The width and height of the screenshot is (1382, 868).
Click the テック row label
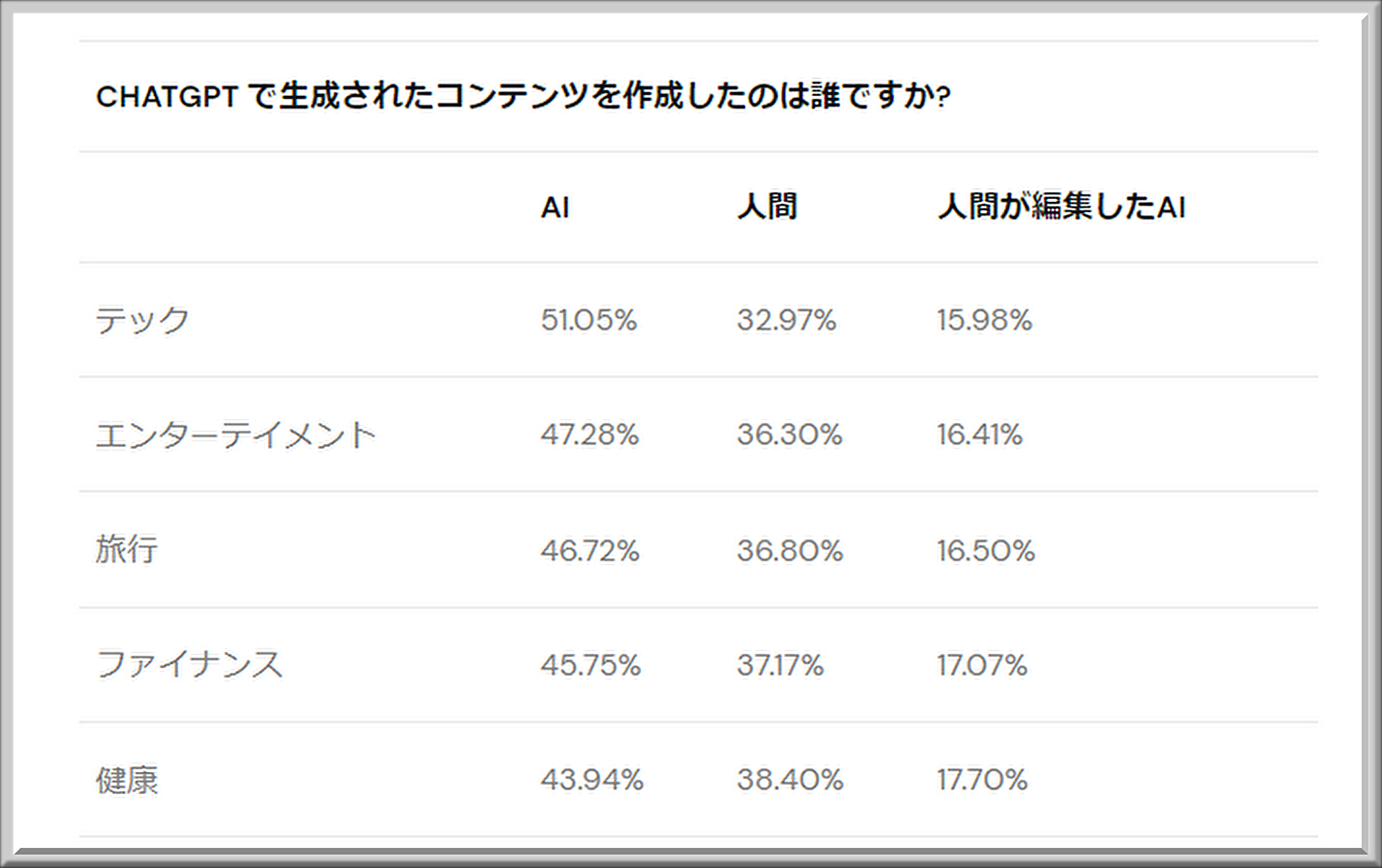click(x=142, y=320)
